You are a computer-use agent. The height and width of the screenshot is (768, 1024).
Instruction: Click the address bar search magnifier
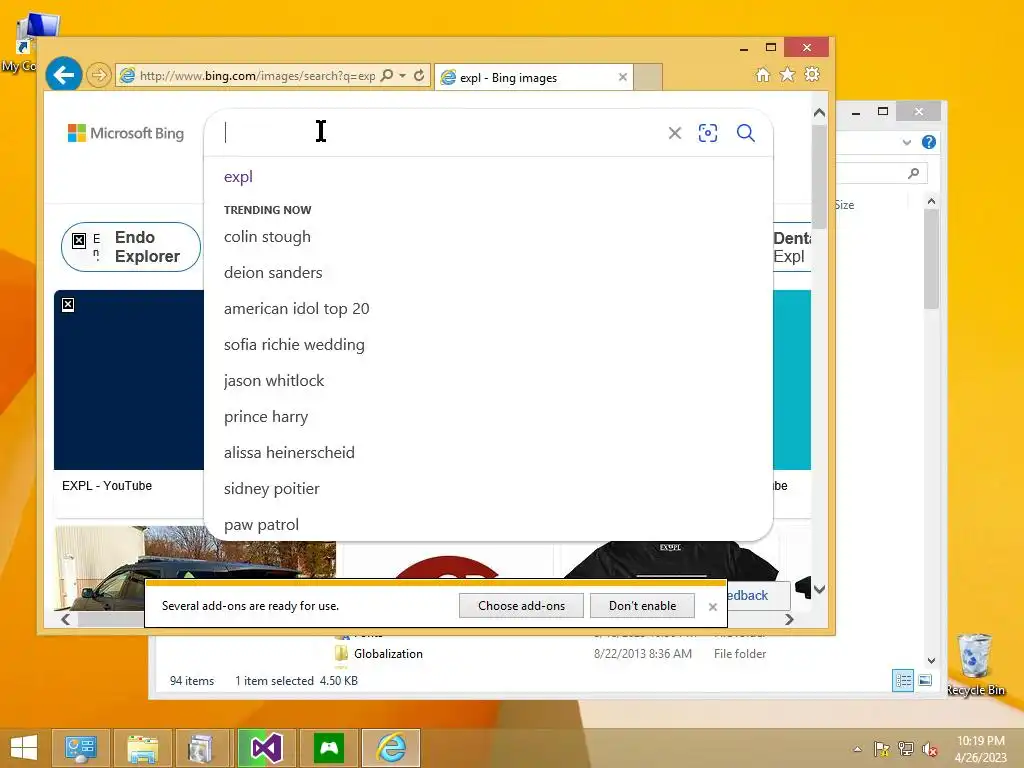pos(387,76)
